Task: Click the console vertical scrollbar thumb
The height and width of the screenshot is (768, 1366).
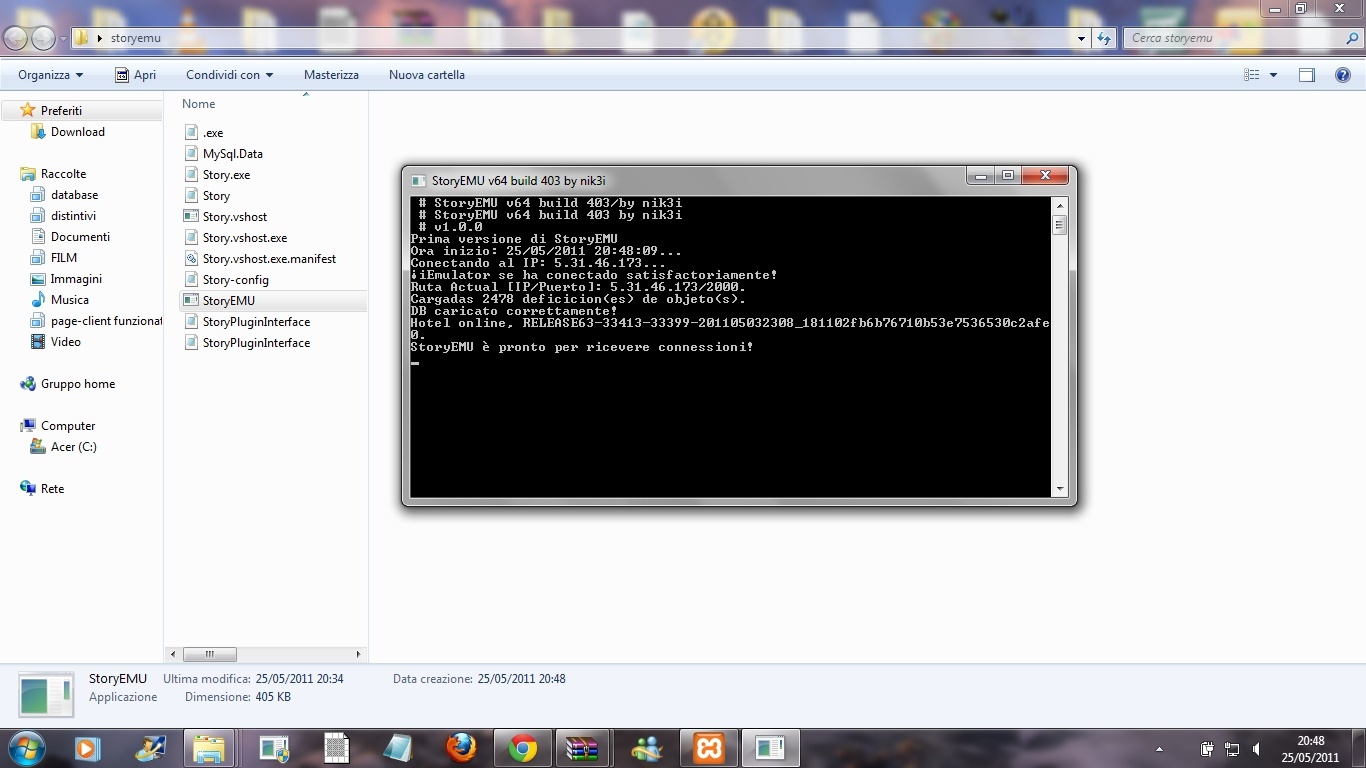Action: pyautogui.click(x=1060, y=225)
